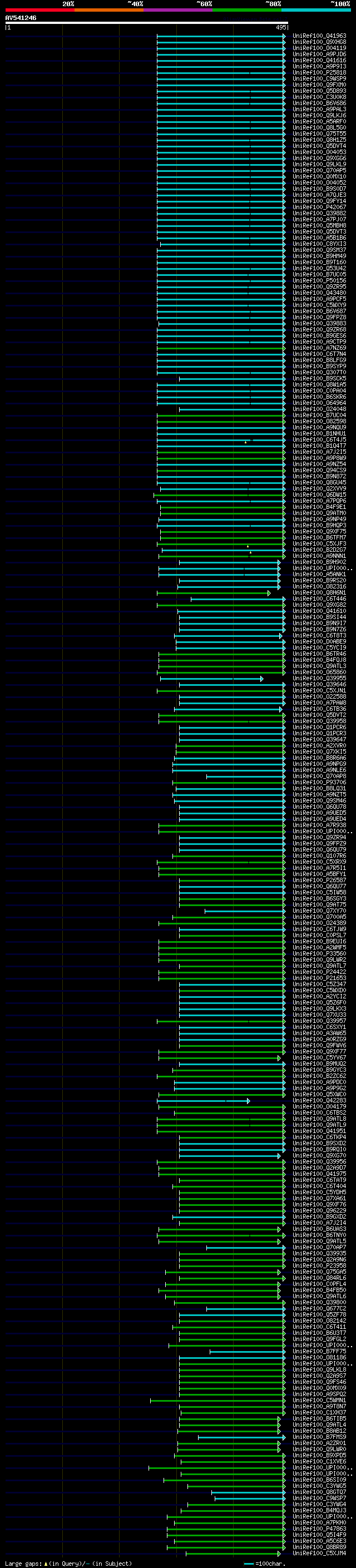Select UniRef100_Q8H6N1 label

pos(319,593)
